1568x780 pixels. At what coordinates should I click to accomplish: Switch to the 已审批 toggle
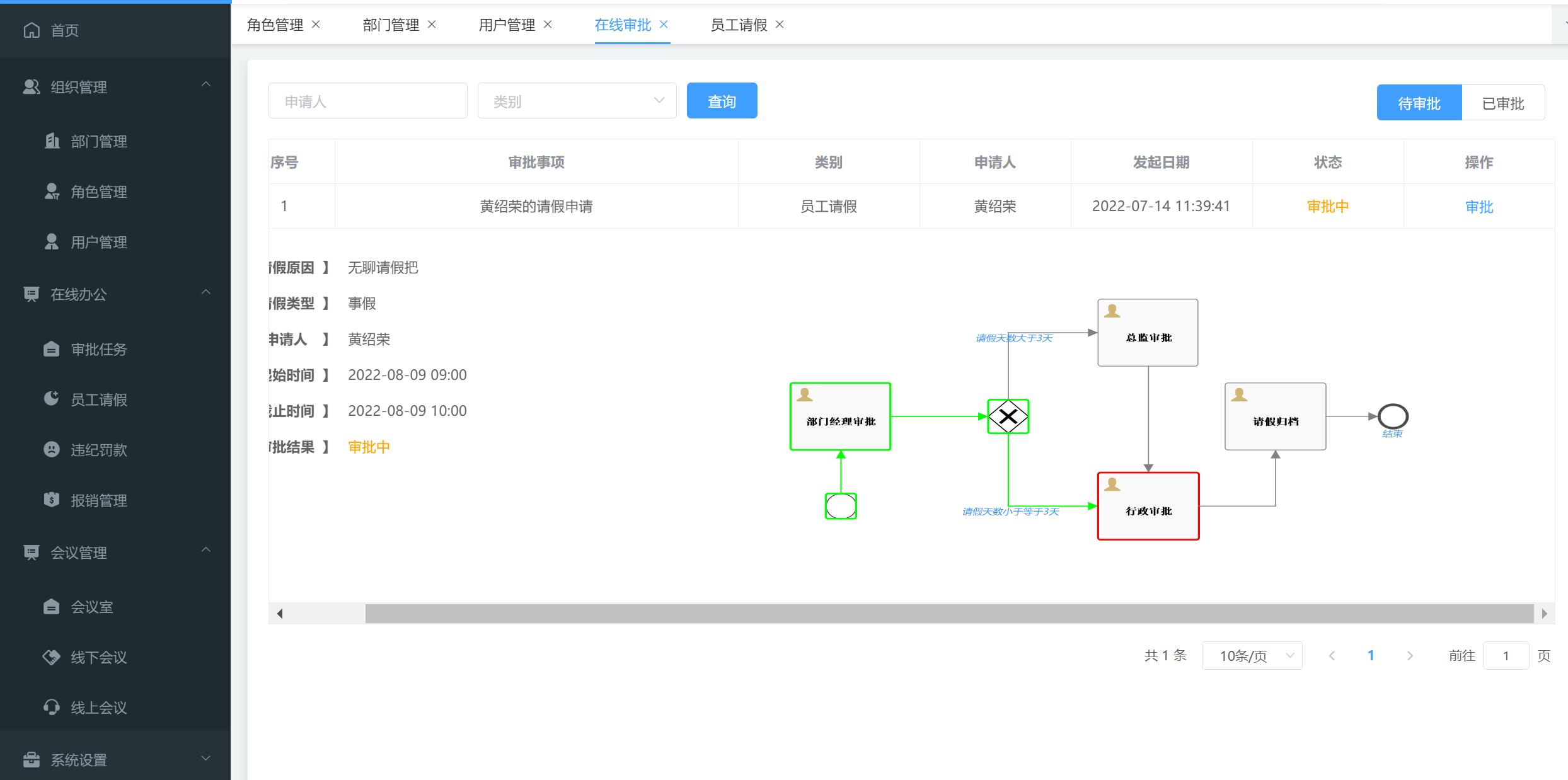click(1502, 103)
